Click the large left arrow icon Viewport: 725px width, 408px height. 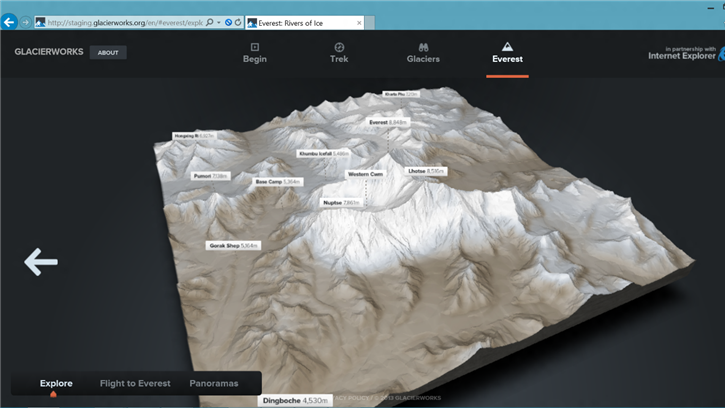(x=41, y=262)
